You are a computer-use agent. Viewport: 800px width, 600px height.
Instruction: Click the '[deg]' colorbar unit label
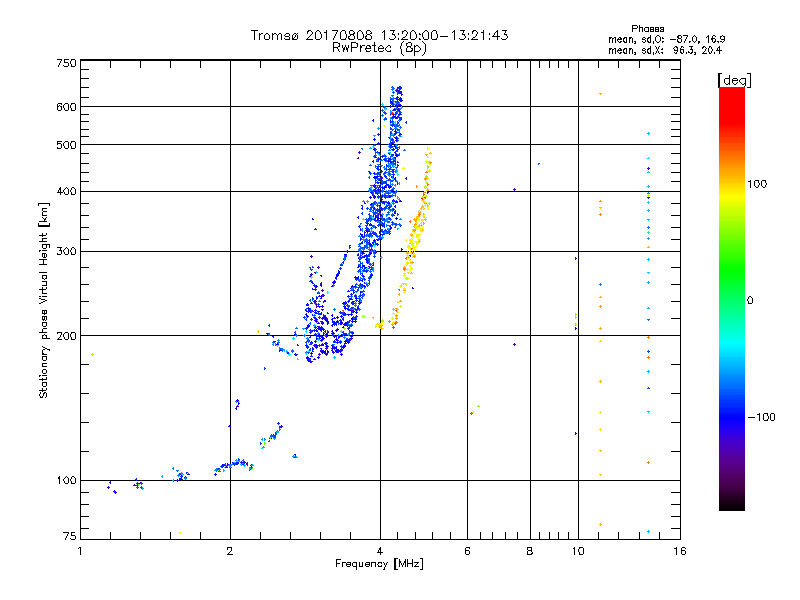[x=734, y=80]
